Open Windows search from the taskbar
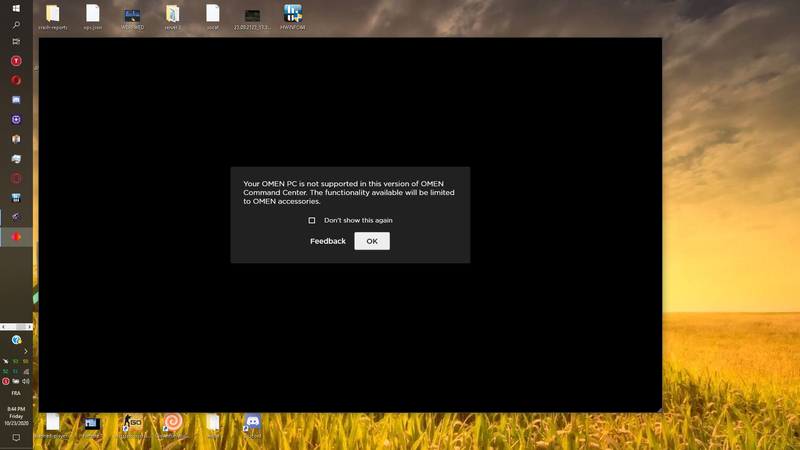This screenshot has width=800, height=450. tap(16, 24)
